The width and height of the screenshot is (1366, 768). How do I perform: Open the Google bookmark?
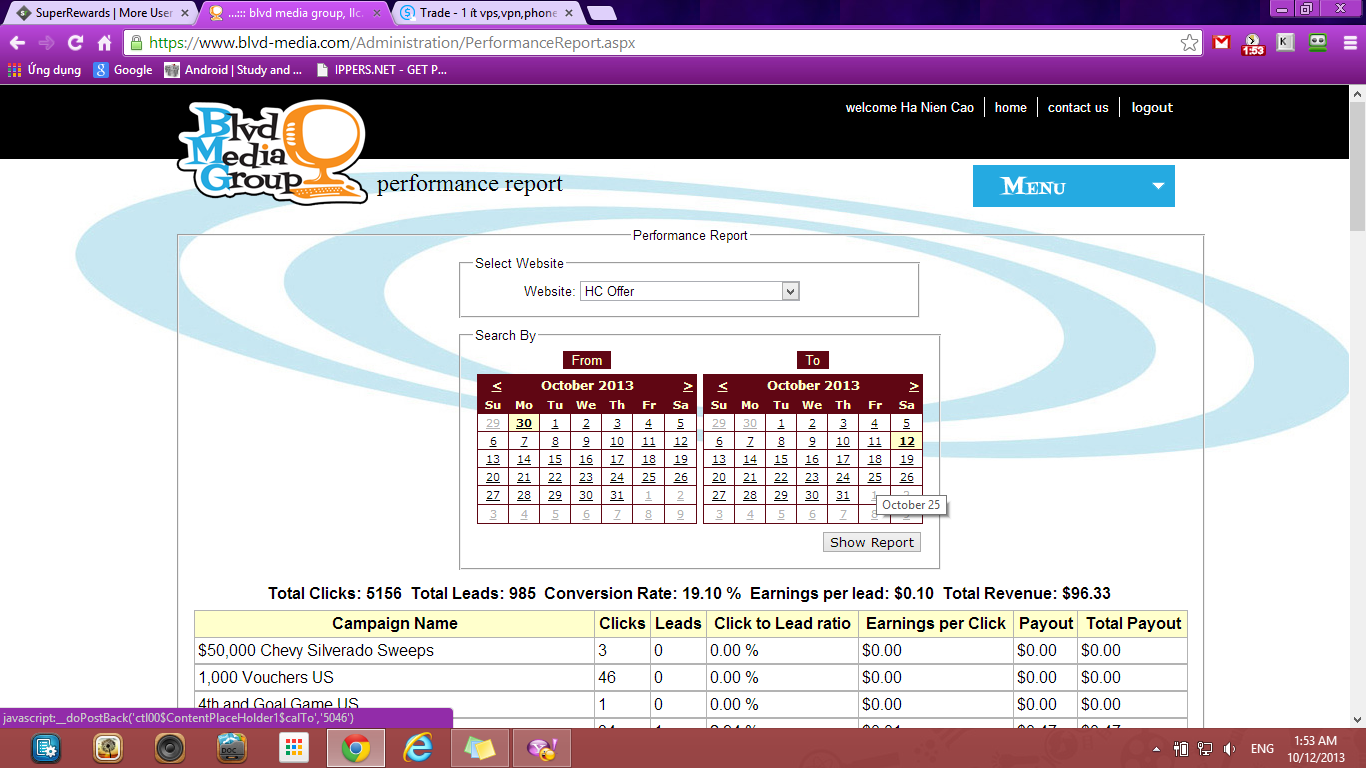pos(123,70)
